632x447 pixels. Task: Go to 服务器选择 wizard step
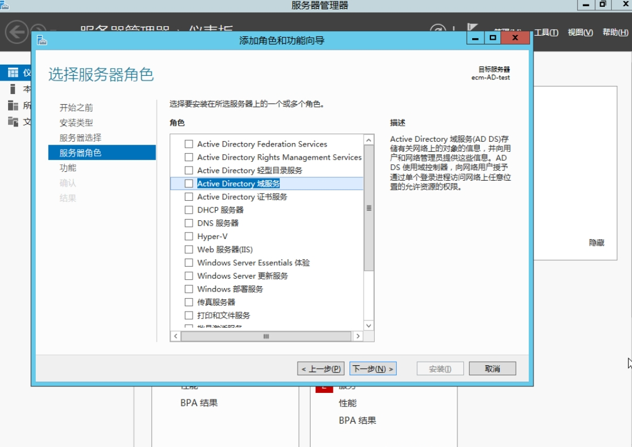tap(80, 138)
